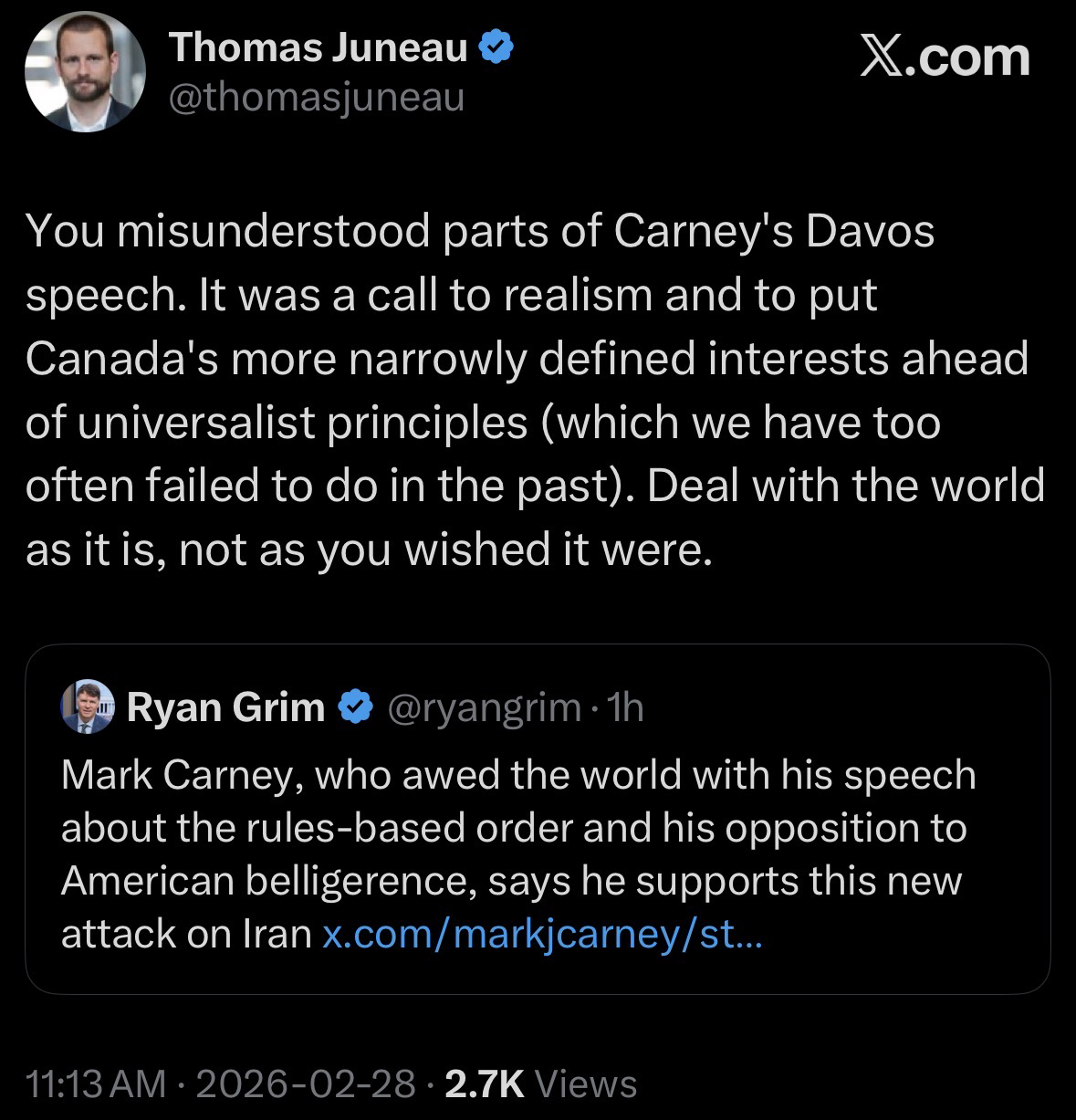Click the Ryan Grim name in quoted post
The width and height of the screenshot is (1076, 1120).
click(x=225, y=707)
